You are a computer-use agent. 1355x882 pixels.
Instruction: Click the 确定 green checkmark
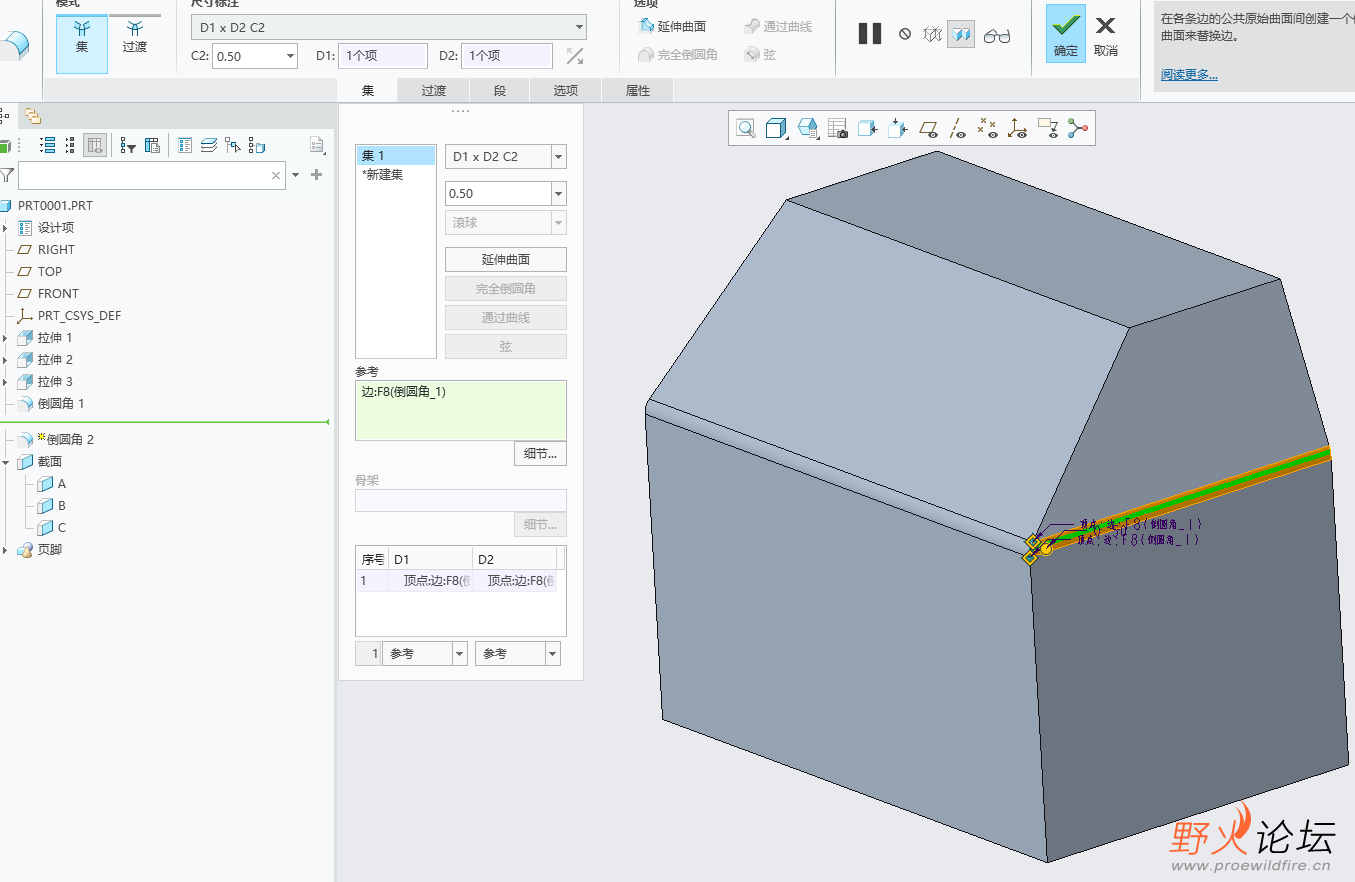tap(1066, 34)
